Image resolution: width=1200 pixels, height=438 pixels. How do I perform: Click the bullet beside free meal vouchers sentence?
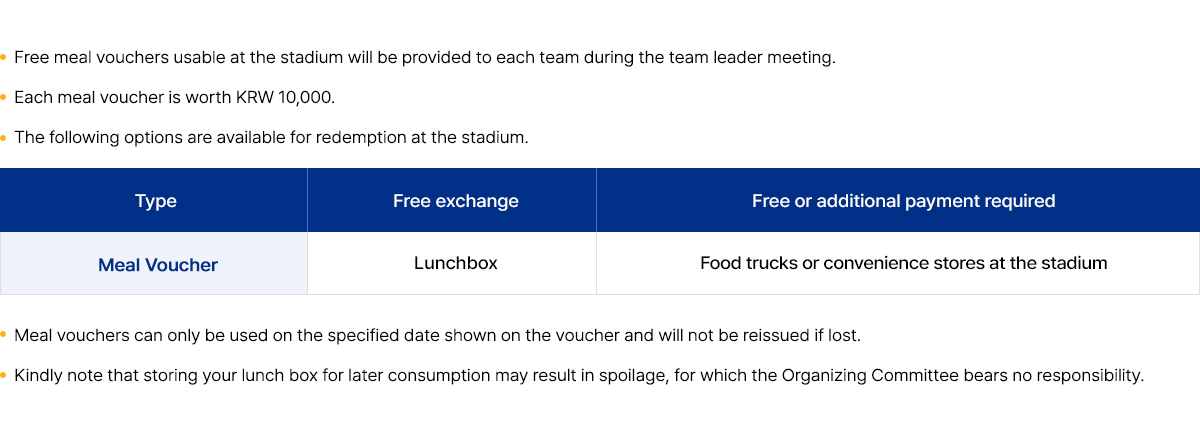pos(3,58)
